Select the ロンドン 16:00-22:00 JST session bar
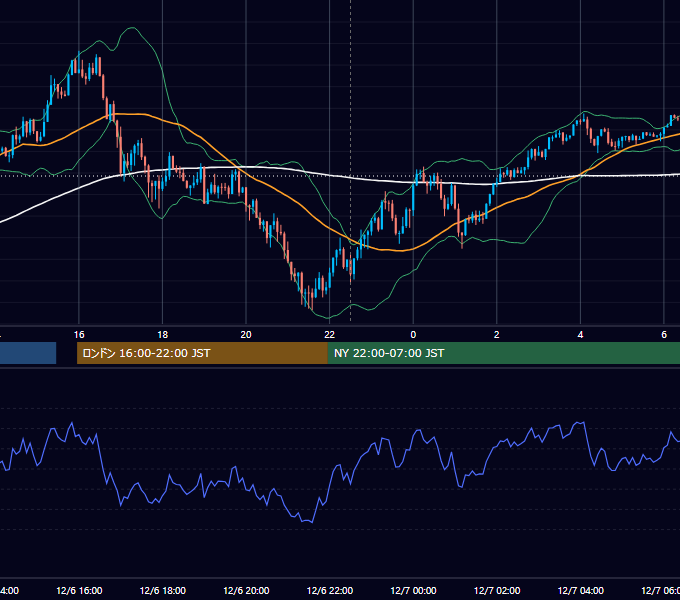 (x=202, y=353)
